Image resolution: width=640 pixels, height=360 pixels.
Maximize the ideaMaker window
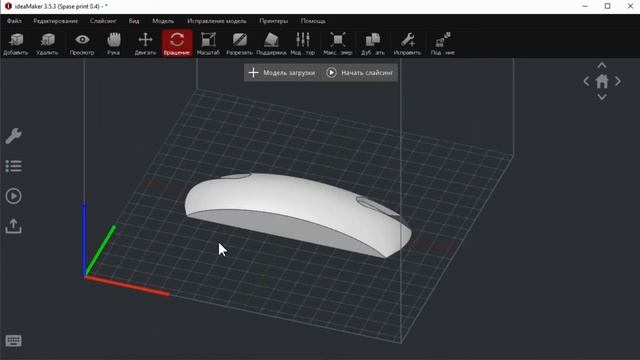coord(607,7)
